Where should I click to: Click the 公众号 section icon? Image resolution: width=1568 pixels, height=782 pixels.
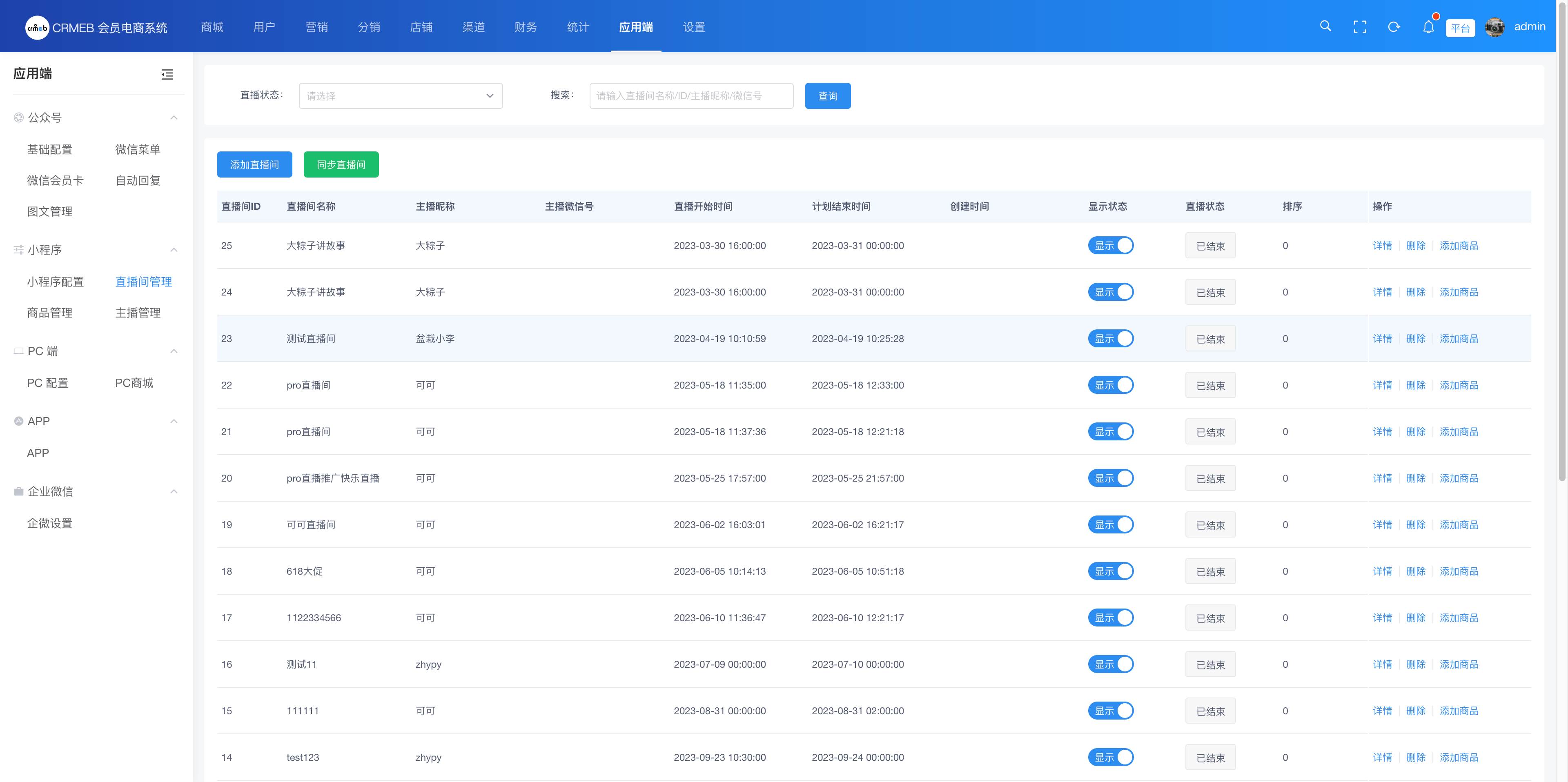[19, 118]
